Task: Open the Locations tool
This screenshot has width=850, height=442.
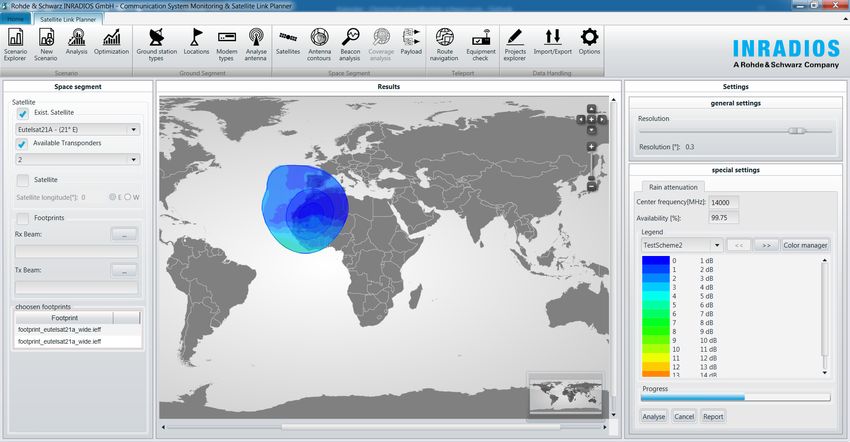Action: point(196,42)
